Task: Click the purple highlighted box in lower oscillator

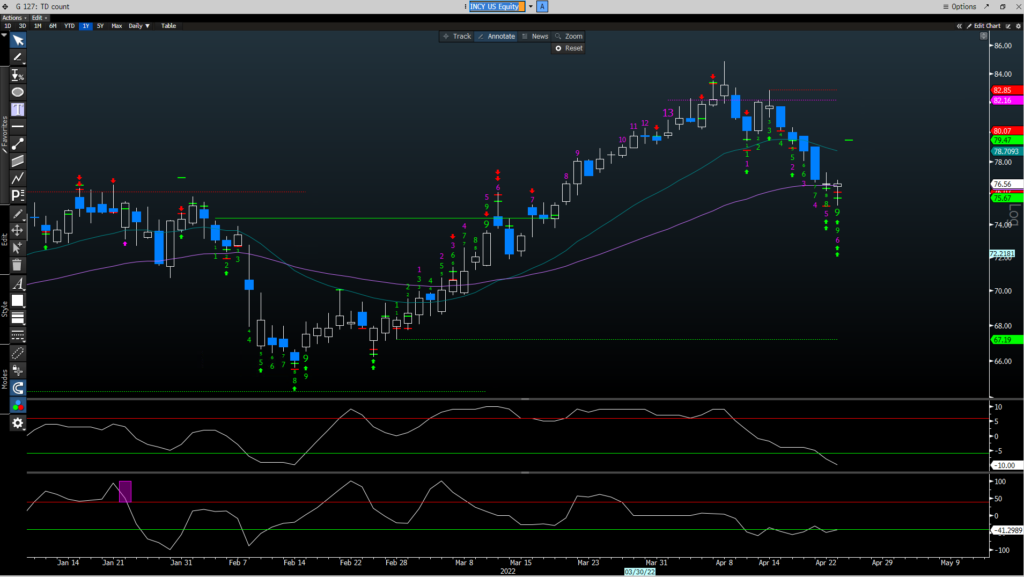Action: pos(125,491)
